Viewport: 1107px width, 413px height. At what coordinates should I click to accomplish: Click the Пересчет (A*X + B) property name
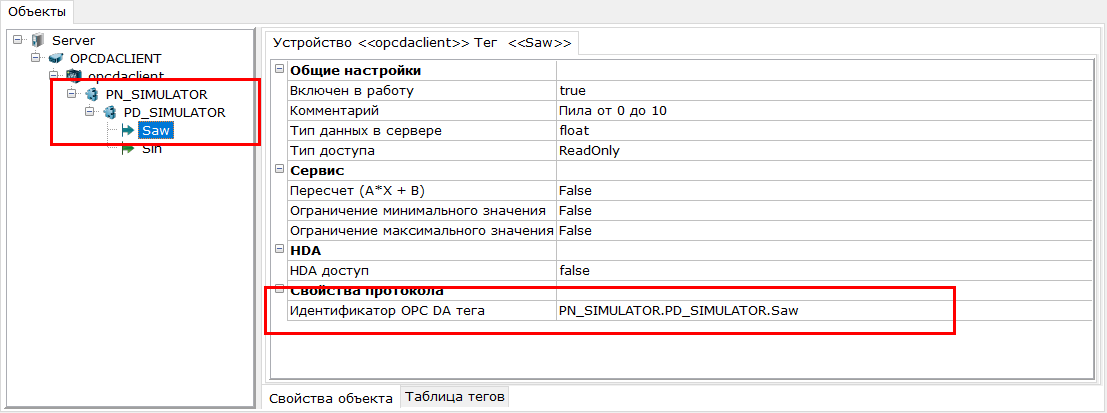click(357, 191)
